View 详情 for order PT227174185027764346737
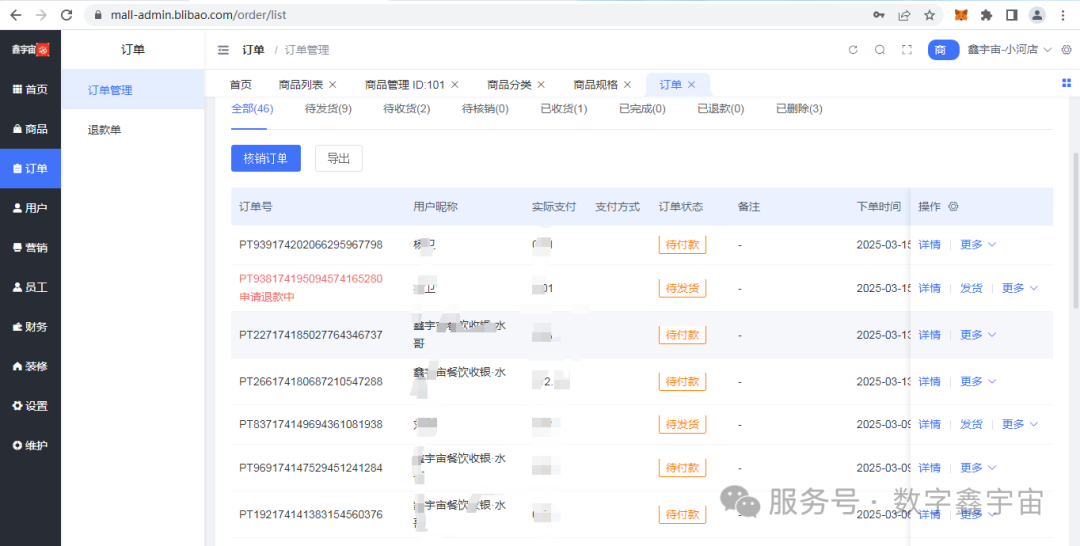The image size is (1080, 546). click(x=929, y=335)
